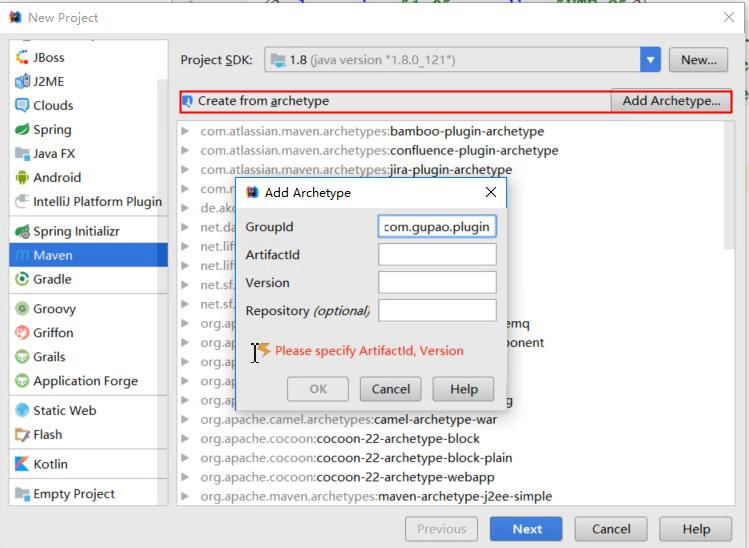
Task: Close the Add Archetype dialog
Action: (x=491, y=193)
